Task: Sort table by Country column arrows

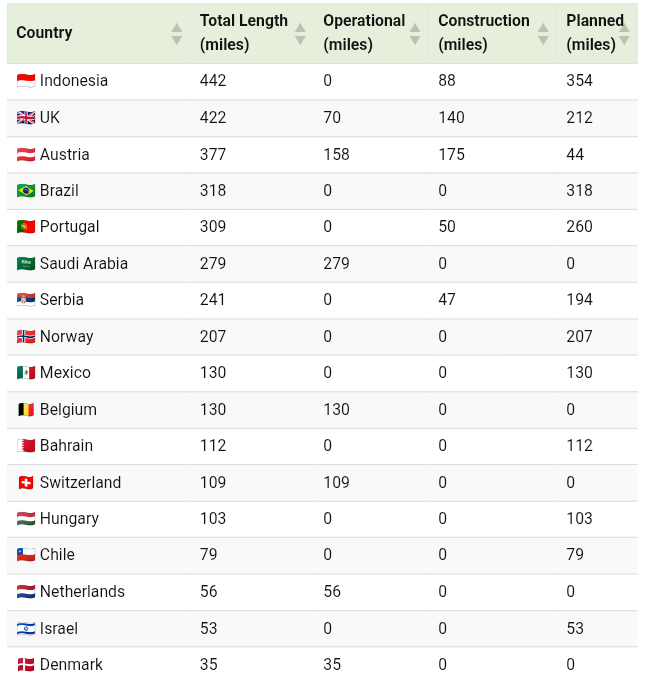Action: pyautogui.click(x=177, y=33)
